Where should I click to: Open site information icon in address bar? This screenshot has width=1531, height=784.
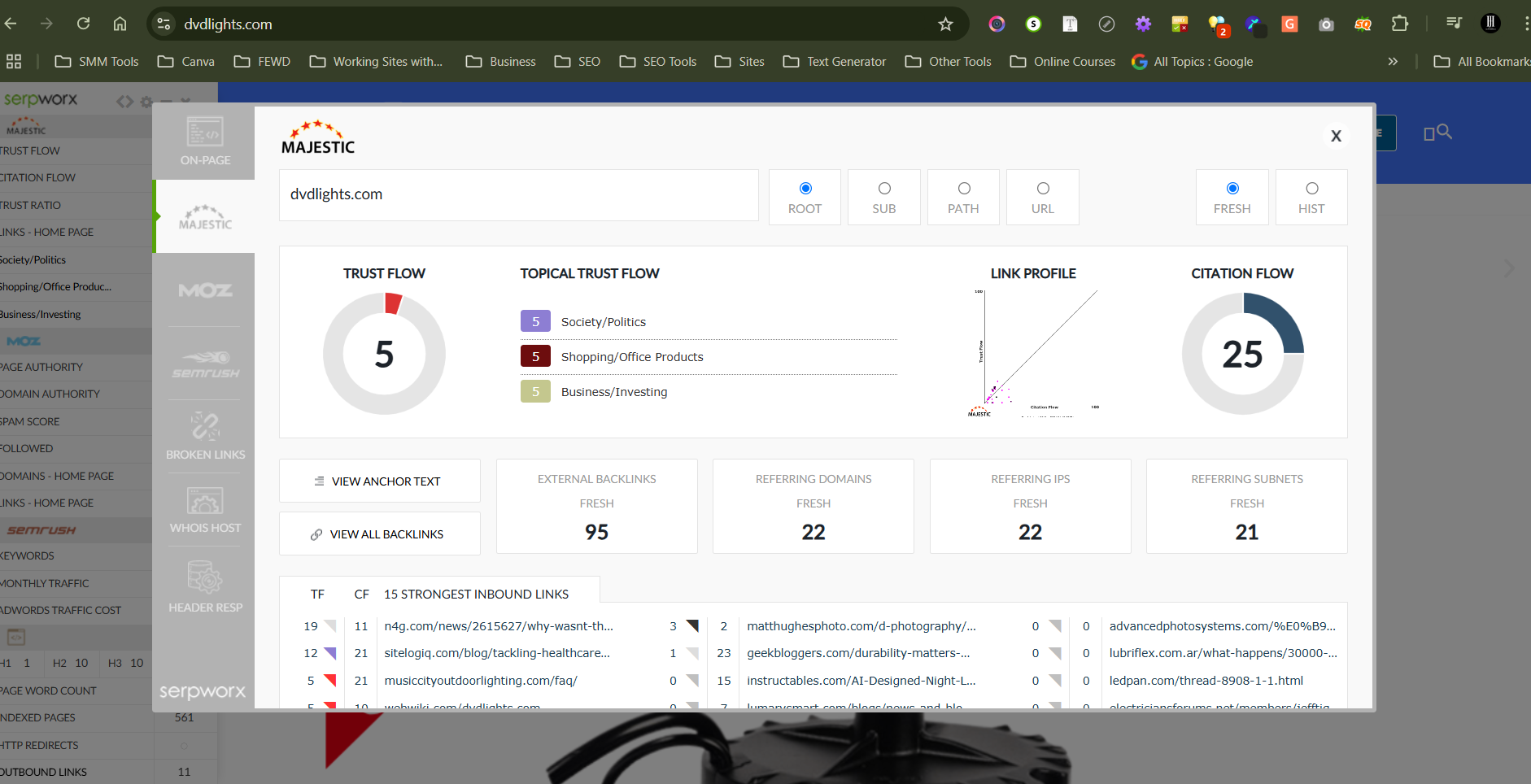[164, 24]
